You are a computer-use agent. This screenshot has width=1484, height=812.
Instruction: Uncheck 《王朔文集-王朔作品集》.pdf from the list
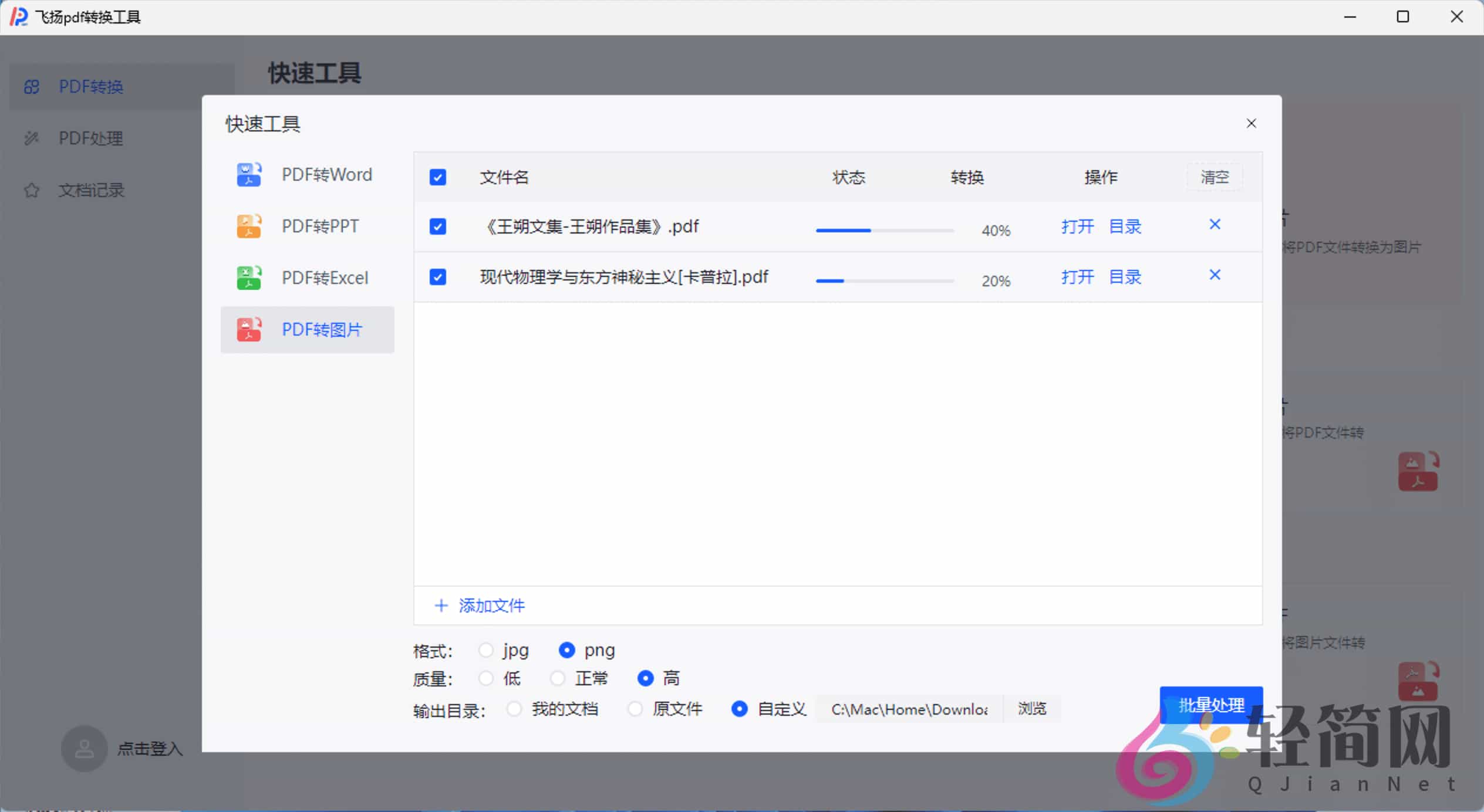coord(437,226)
